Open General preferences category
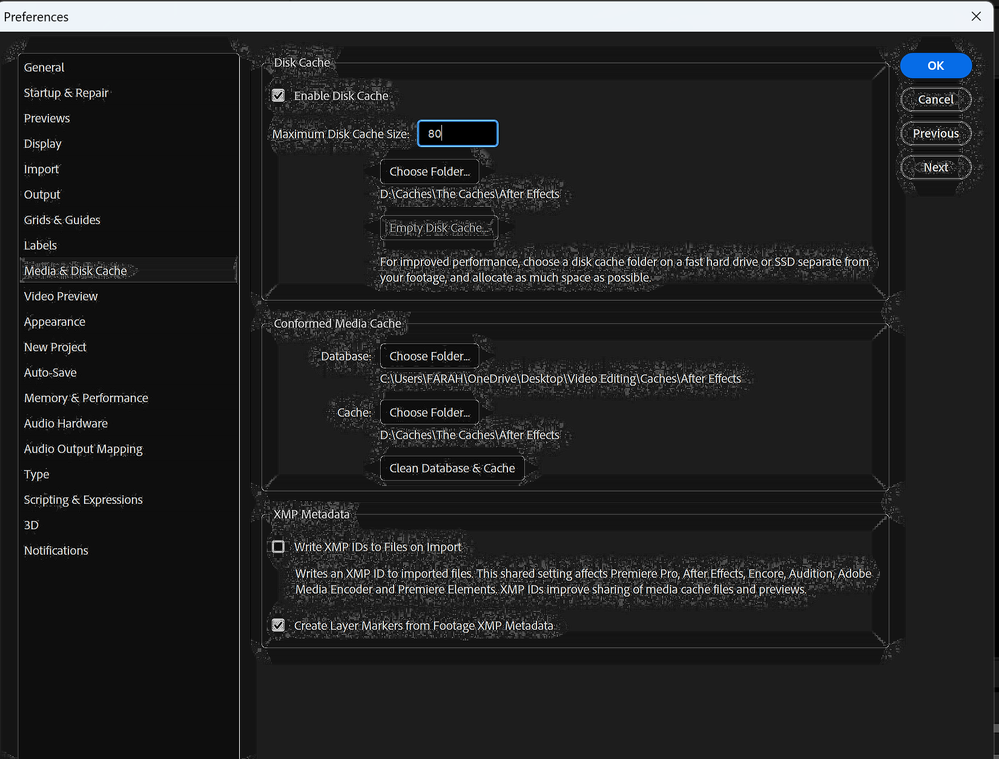This screenshot has height=759, width=999. [x=44, y=67]
